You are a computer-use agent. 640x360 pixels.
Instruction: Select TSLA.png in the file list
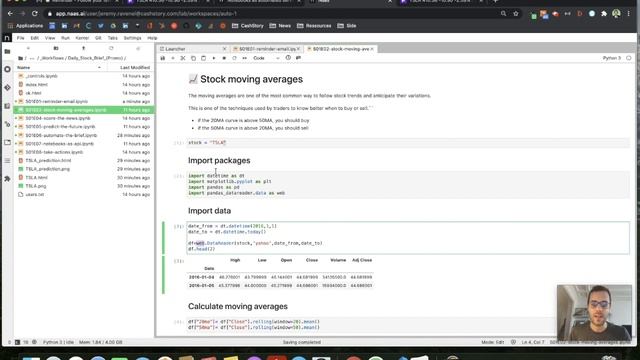point(84,186)
